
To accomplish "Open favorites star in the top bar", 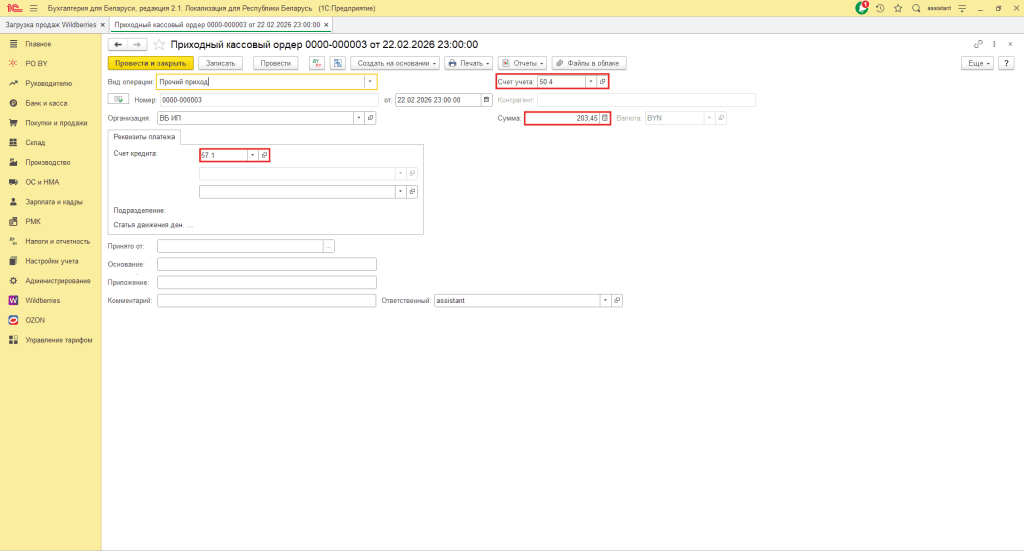I will (x=898, y=8).
